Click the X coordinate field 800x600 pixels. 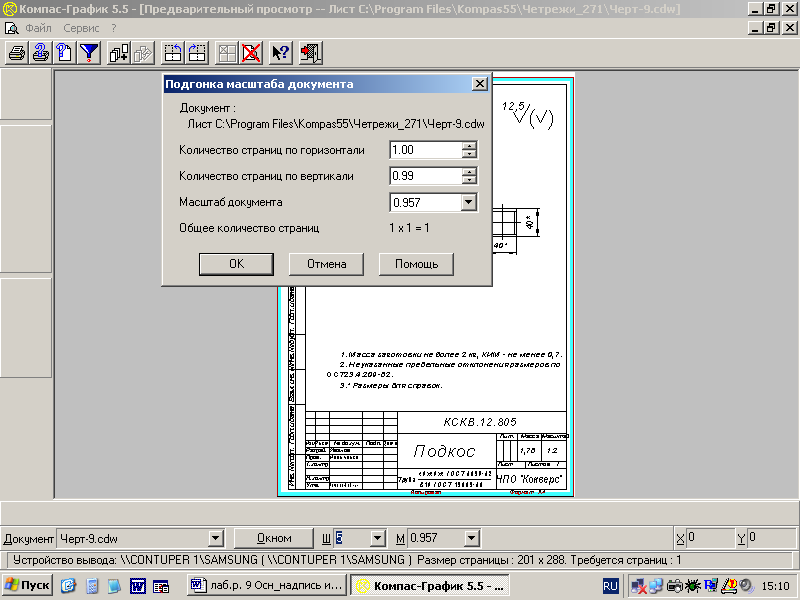coord(709,538)
